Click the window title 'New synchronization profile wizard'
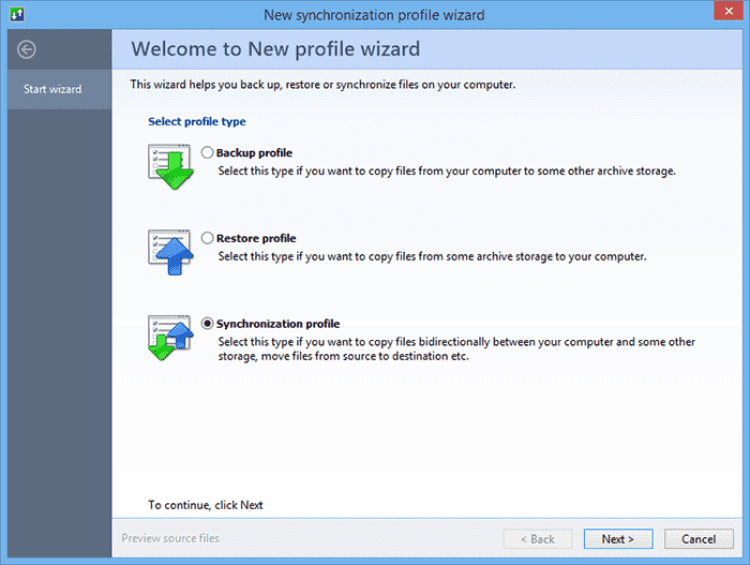Screen dimensions: 750x565 point(374,15)
